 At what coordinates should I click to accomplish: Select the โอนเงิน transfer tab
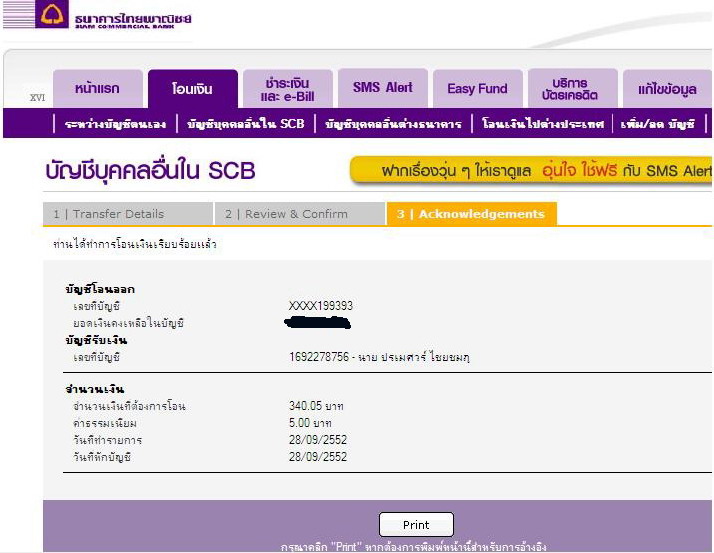193,88
